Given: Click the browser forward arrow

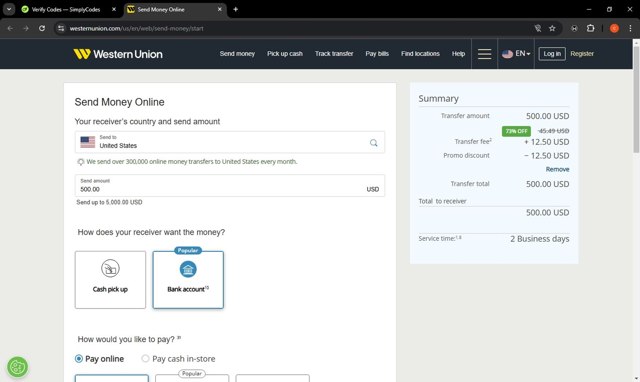Looking at the screenshot, I should click(26, 28).
